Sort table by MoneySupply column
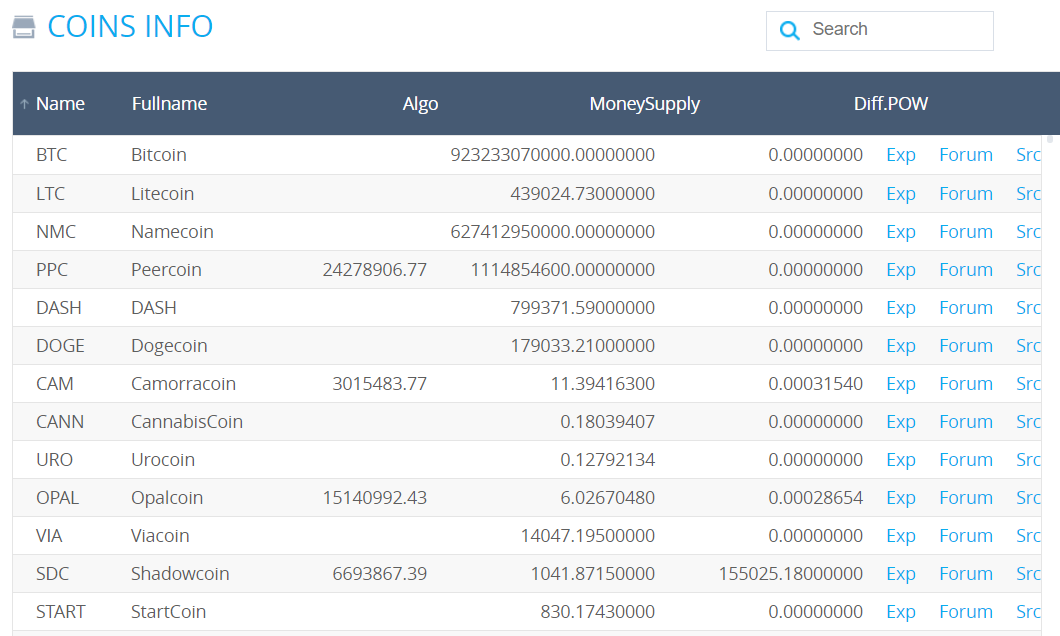Viewport: 1060px width, 636px height. pyautogui.click(x=644, y=104)
